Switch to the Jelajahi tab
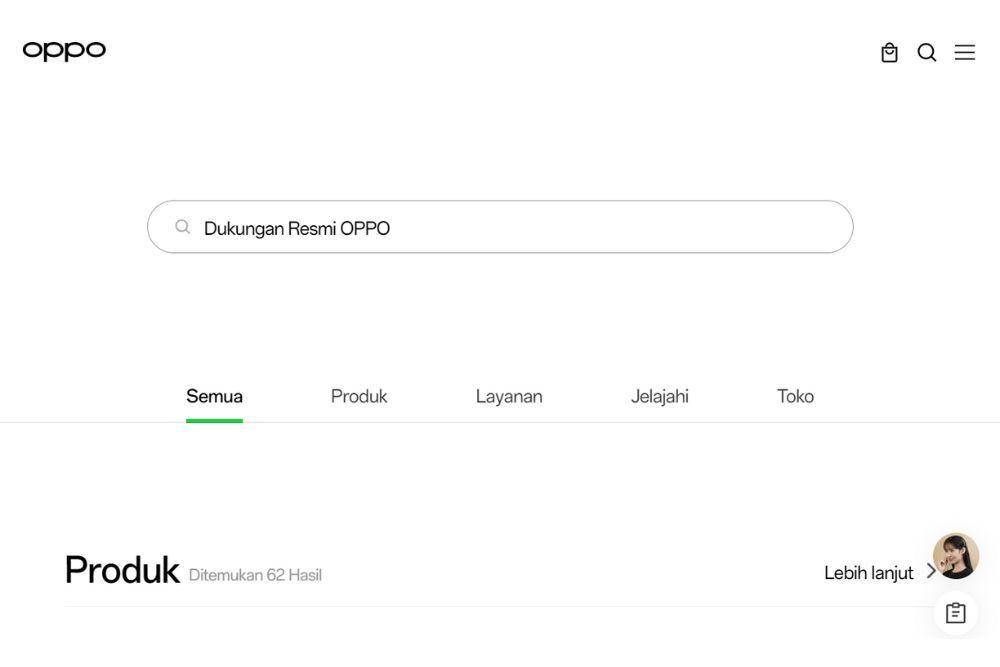The height and width of the screenshot is (667, 1000). 659,396
